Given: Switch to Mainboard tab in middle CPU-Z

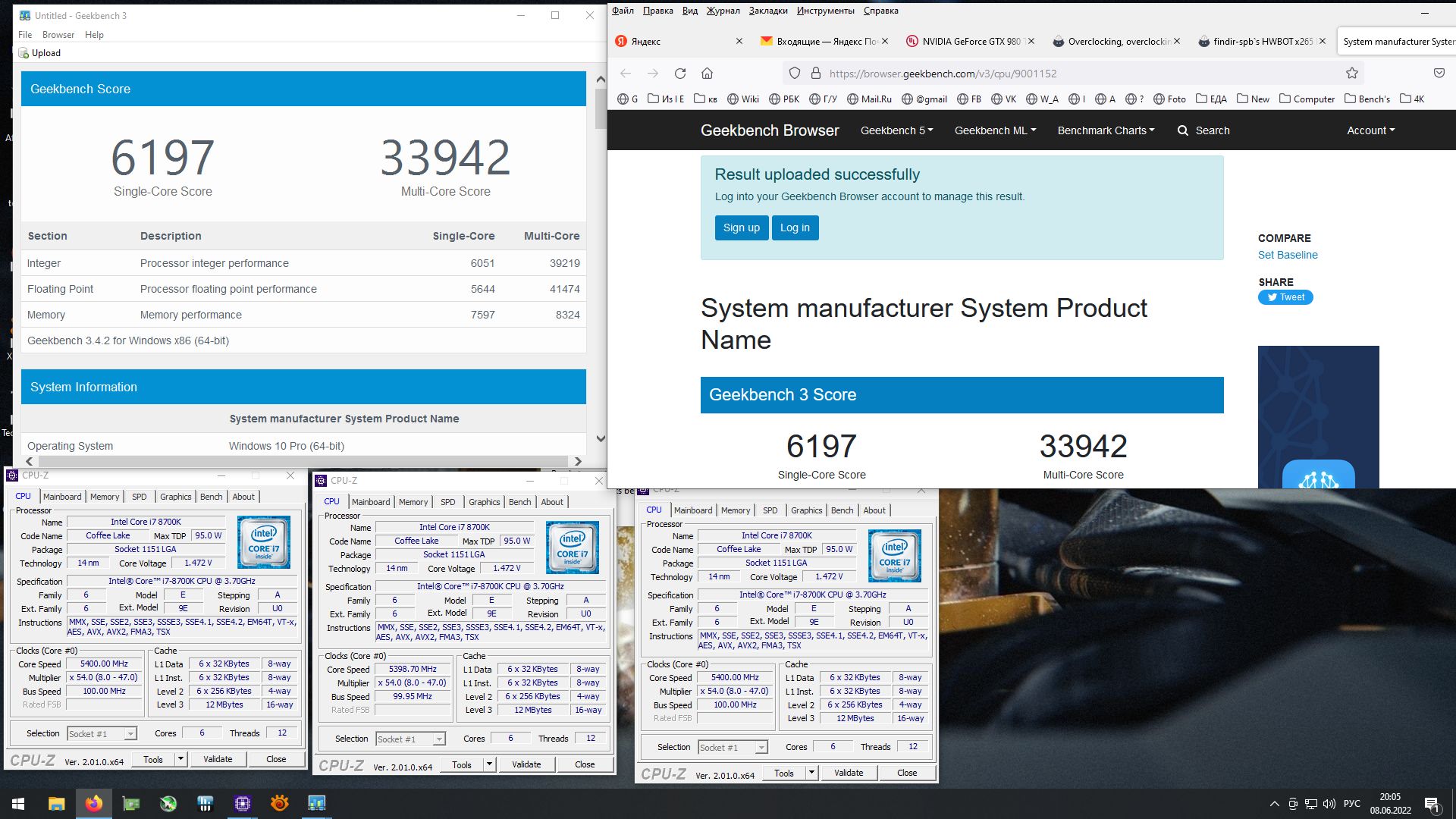Looking at the screenshot, I should (371, 502).
